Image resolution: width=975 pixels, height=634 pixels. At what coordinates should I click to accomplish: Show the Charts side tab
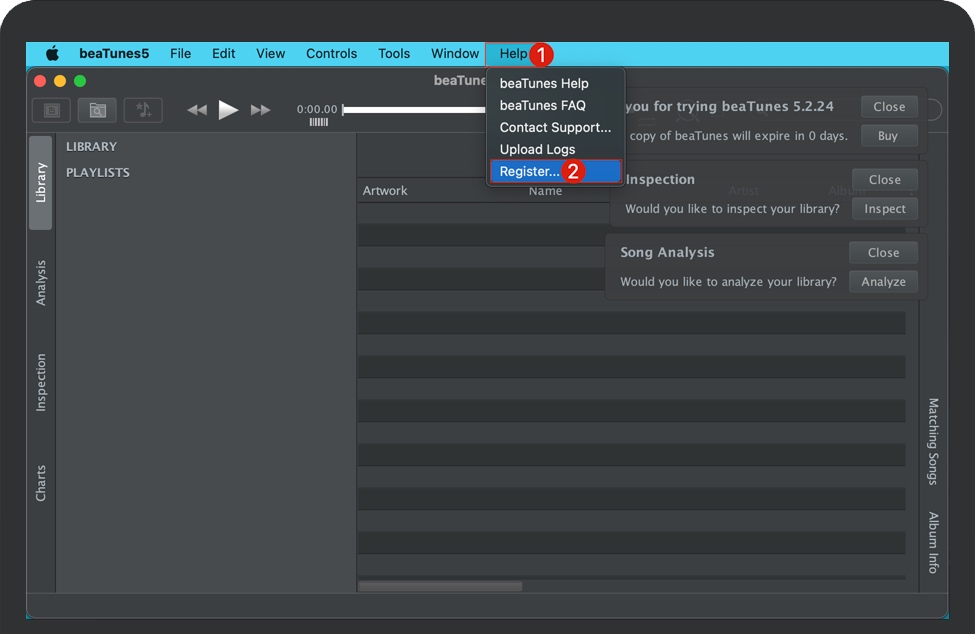[x=41, y=483]
